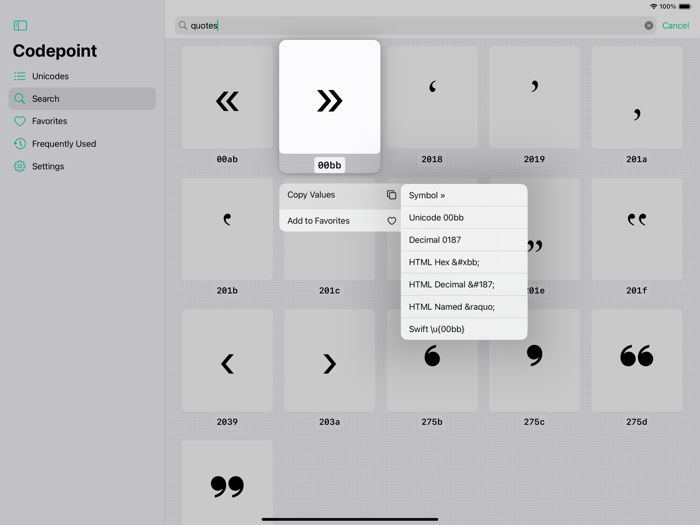Open Frequently Used section
The height and width of the screenshot is (525, 700).
pyautogui.click(x=82, y=144)
